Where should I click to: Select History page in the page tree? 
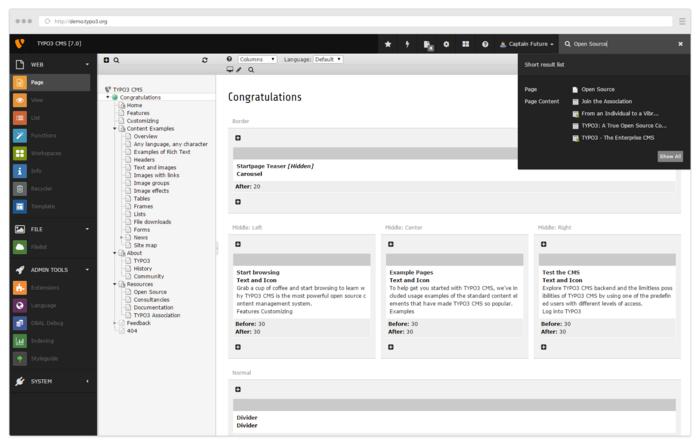(142, 268)
